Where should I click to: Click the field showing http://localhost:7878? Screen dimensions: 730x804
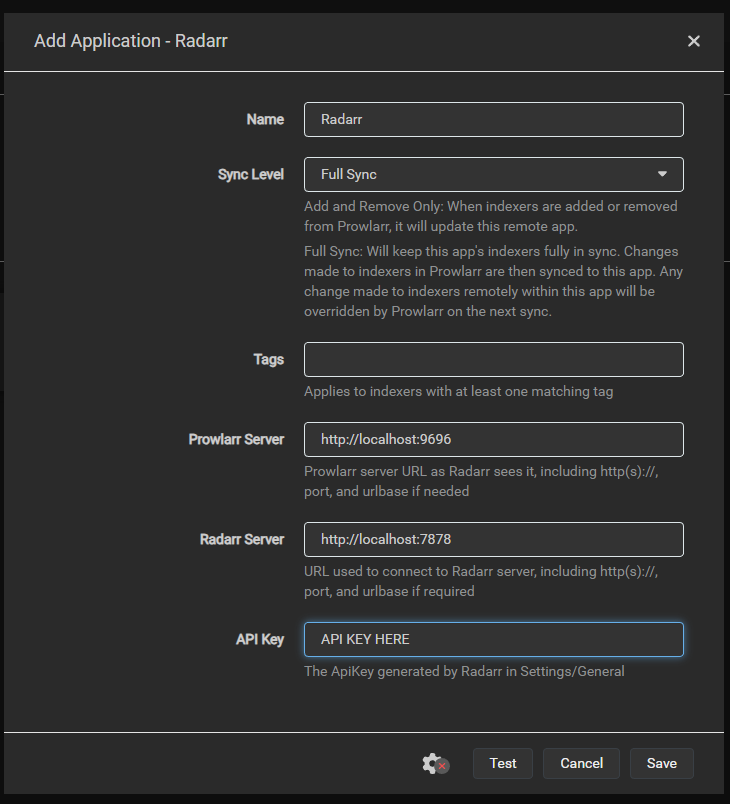493,539
